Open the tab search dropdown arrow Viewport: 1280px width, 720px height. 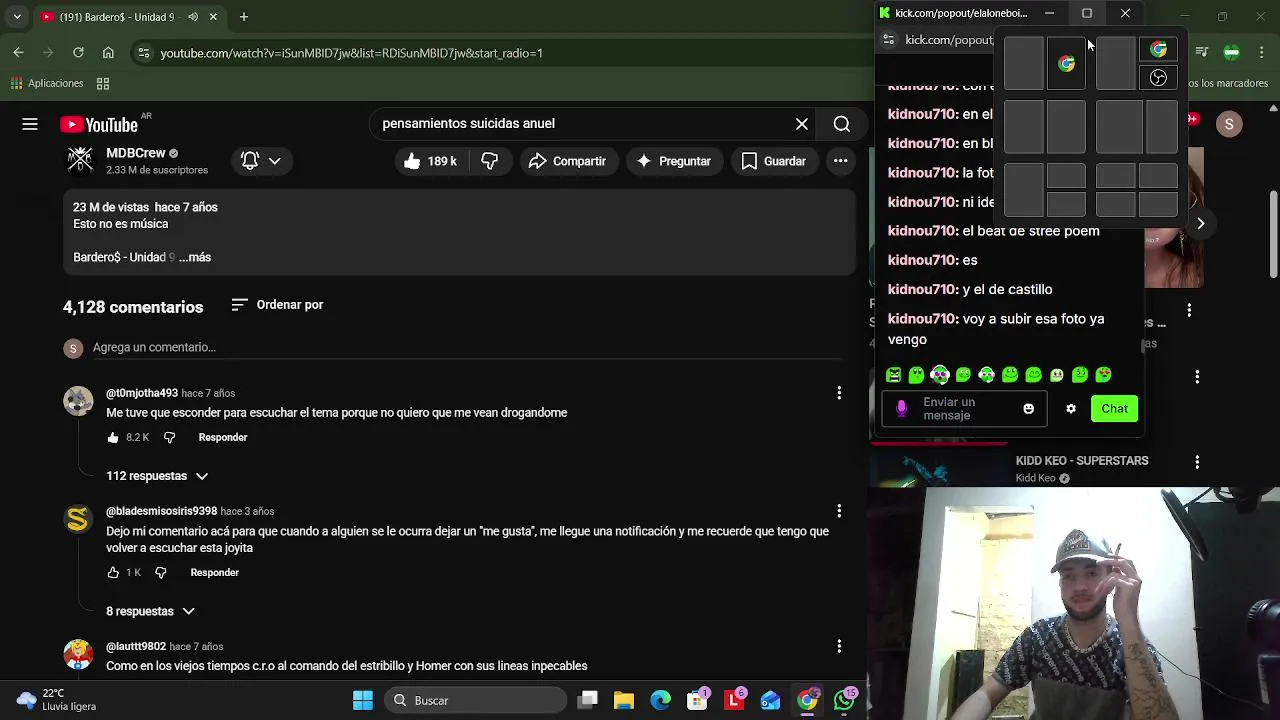16,17
